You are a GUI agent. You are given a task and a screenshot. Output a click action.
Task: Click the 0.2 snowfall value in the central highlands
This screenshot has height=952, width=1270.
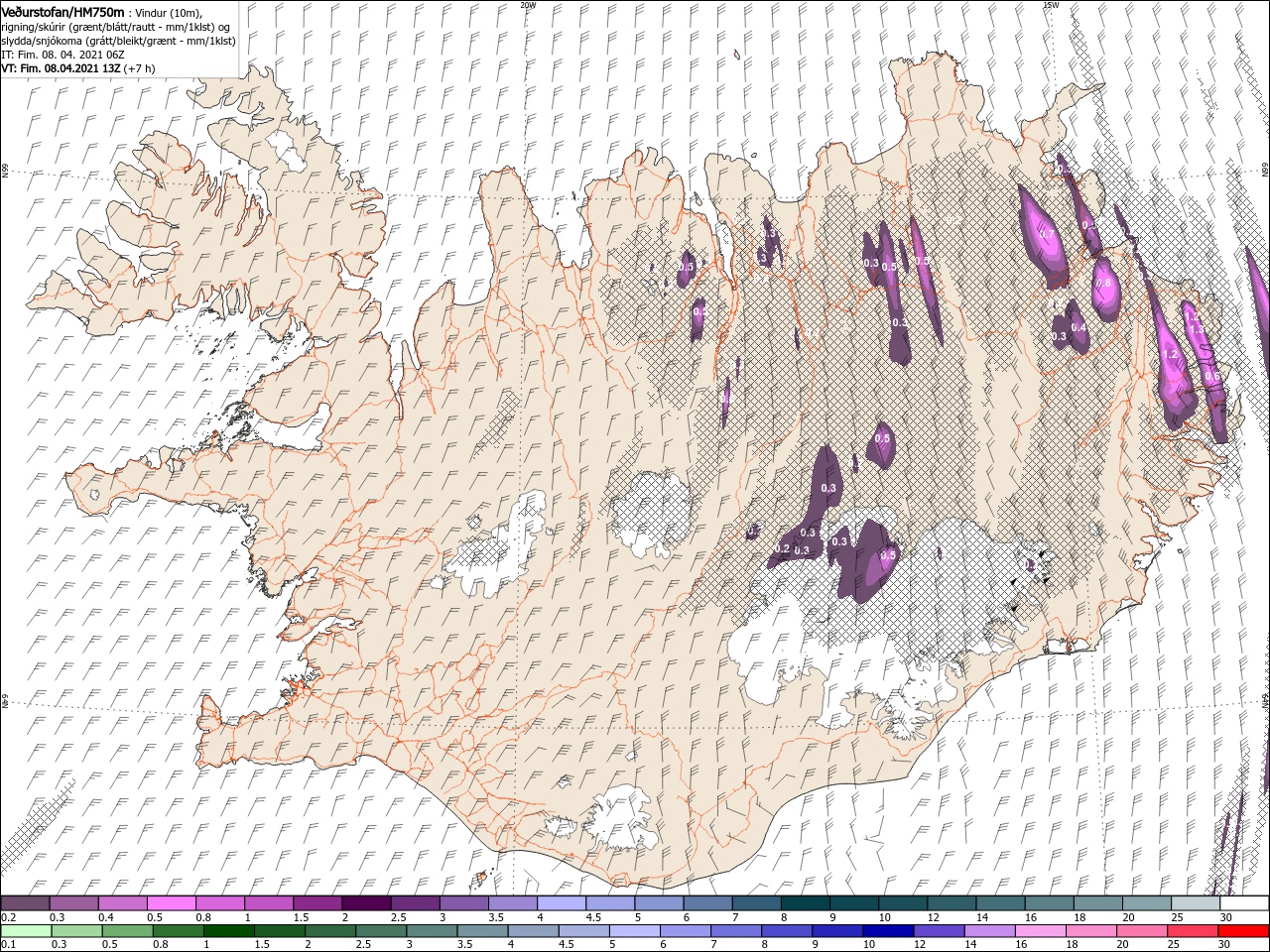click(782, 548)
